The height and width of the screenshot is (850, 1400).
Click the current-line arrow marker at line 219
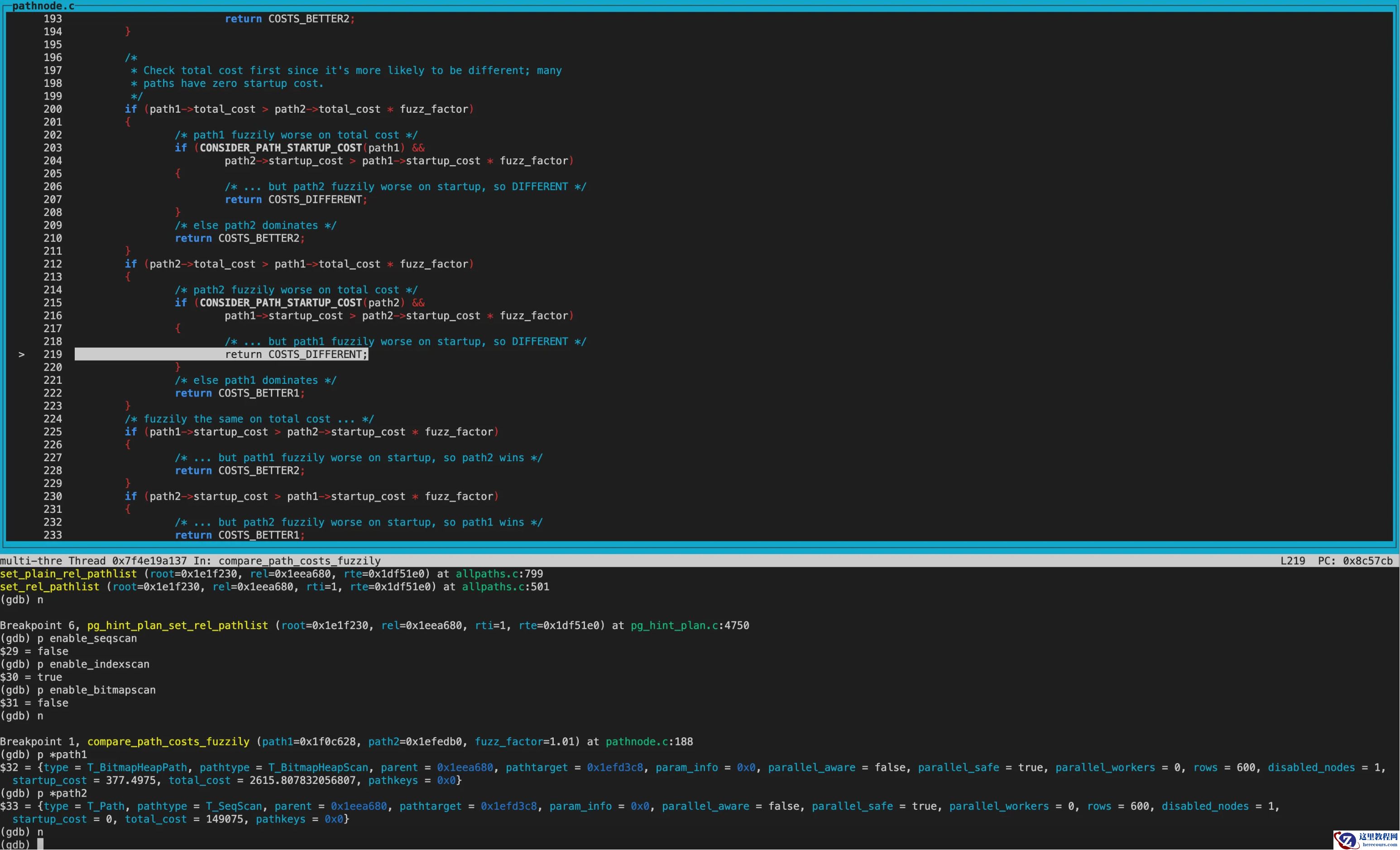22,354
